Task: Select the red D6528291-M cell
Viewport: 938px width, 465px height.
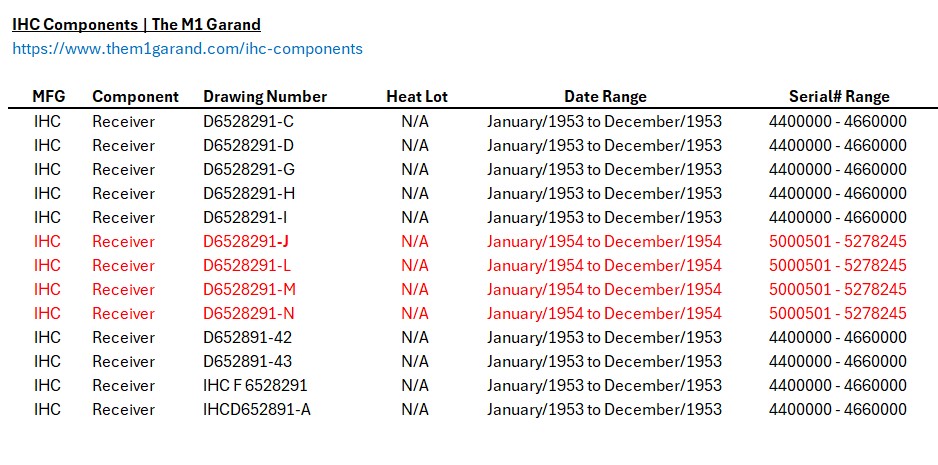Action: [249, 289]
